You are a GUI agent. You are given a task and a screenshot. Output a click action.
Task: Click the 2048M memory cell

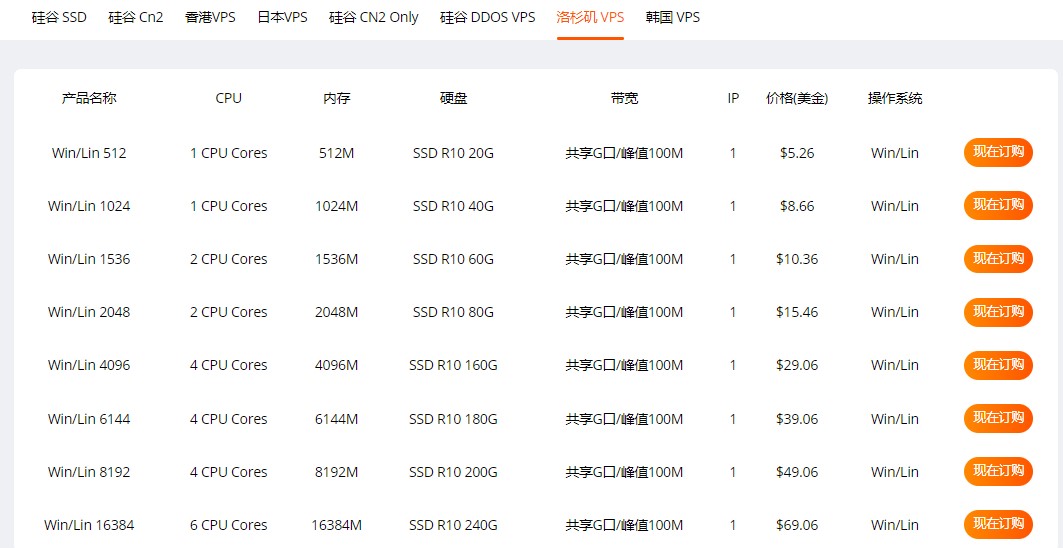pyautogui.click(x=336, y=312)
